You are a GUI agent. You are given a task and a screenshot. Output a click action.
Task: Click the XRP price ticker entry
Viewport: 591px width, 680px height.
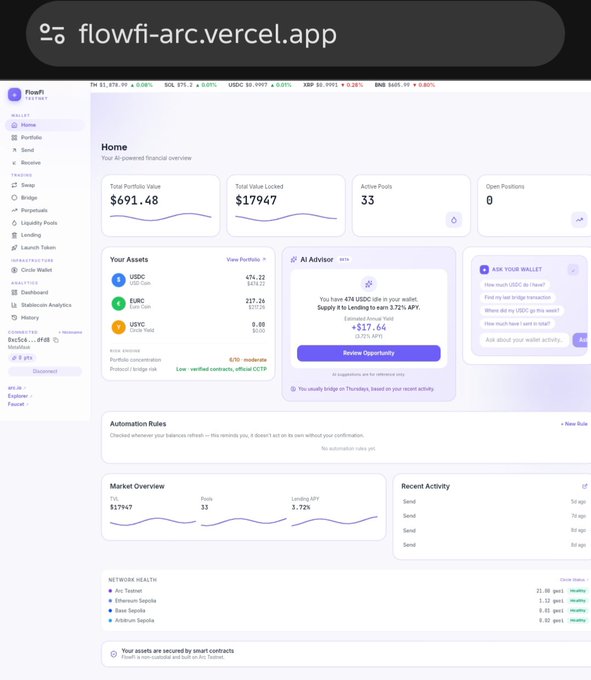pyautogui.click(x=333, y=85)
